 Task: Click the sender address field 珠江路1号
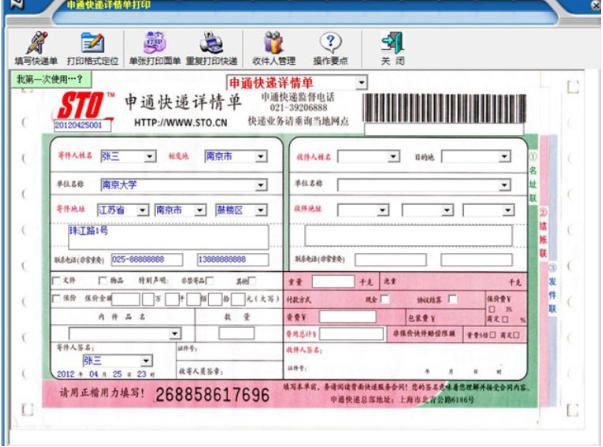pos(168,237)
